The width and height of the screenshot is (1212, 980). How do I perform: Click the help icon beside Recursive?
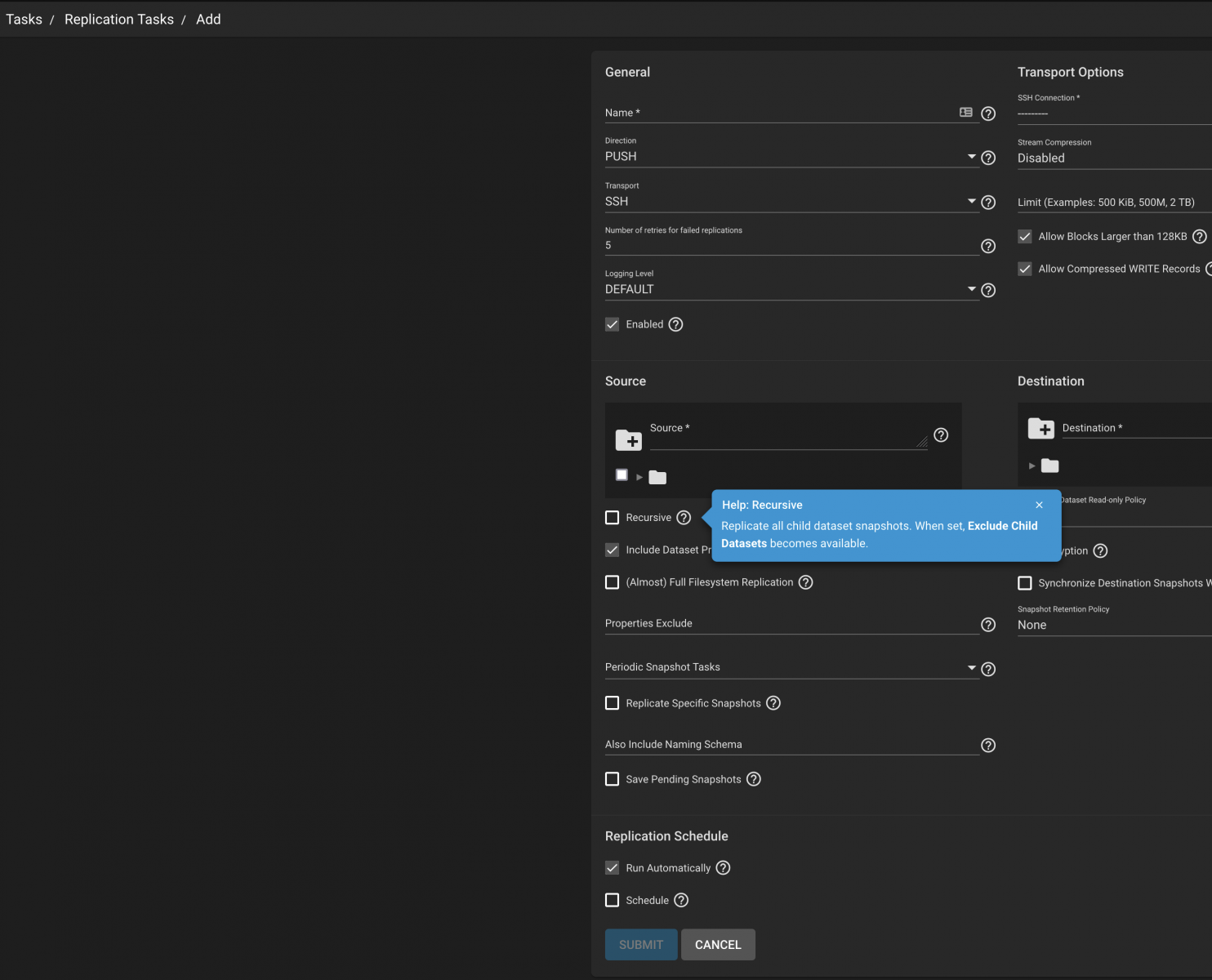point(684,518)
